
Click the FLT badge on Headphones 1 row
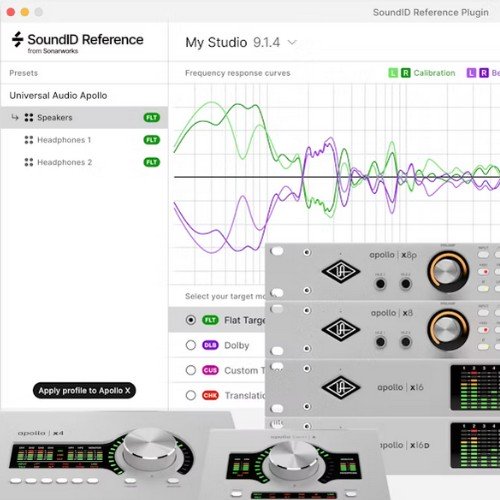coord(152,140)
